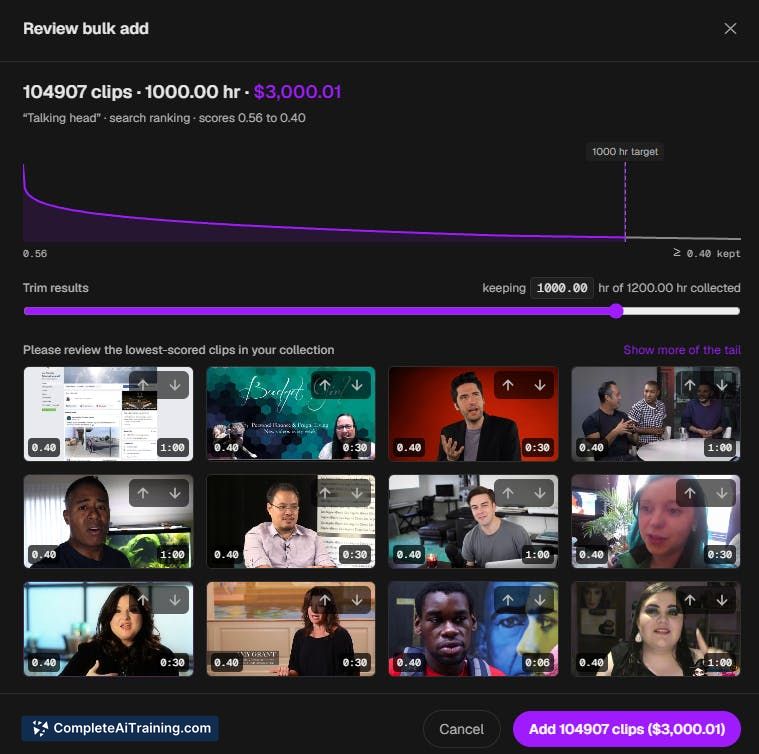759x754 pixels.
Task: Focus the keeping 1000.00 hours field
Action: click(x=562, y=288)
